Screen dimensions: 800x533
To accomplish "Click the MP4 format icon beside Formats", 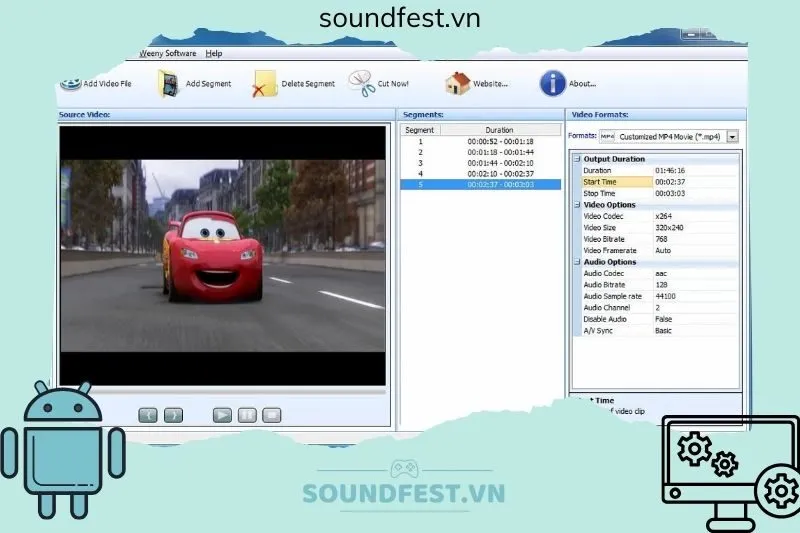I will click(x=607, y=136).
